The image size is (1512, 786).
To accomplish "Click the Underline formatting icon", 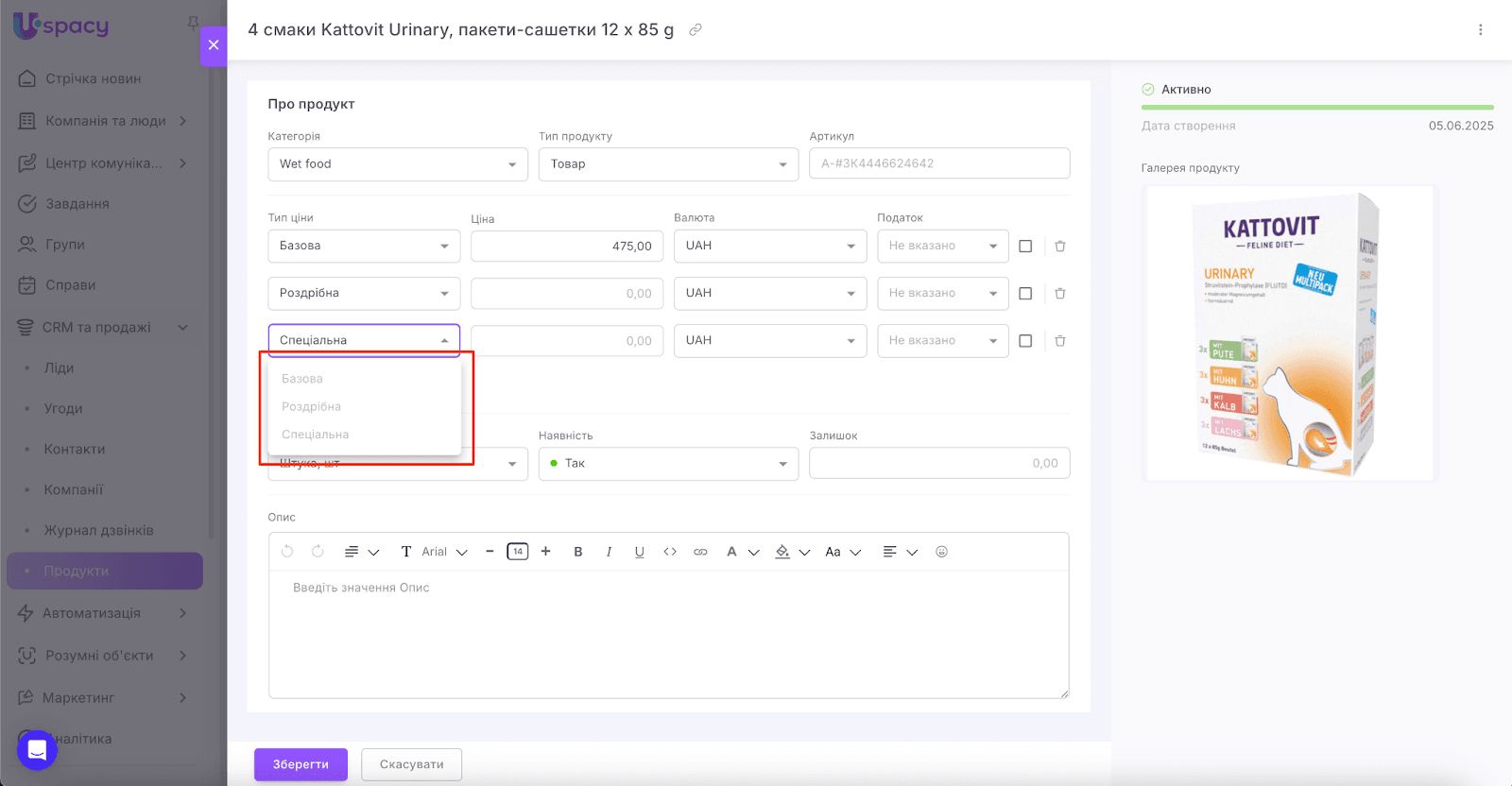I will click(640, 552).
